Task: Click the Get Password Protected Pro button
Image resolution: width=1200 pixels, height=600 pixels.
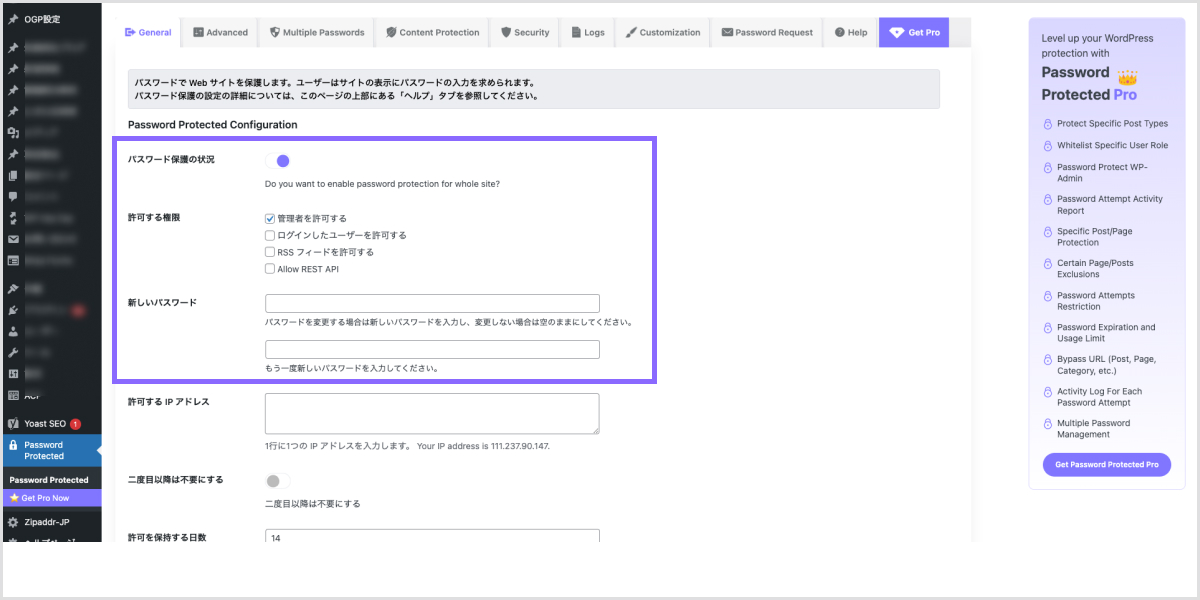Action: coord(1106,465)
